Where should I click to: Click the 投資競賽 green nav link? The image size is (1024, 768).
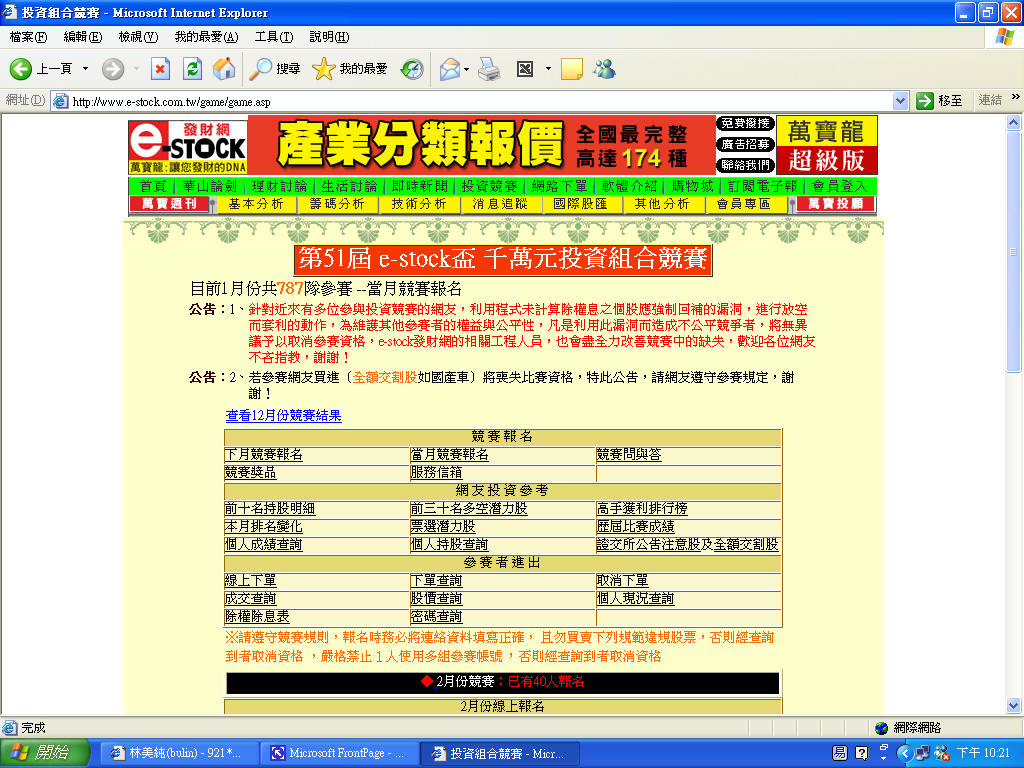(x=489, y=186)
